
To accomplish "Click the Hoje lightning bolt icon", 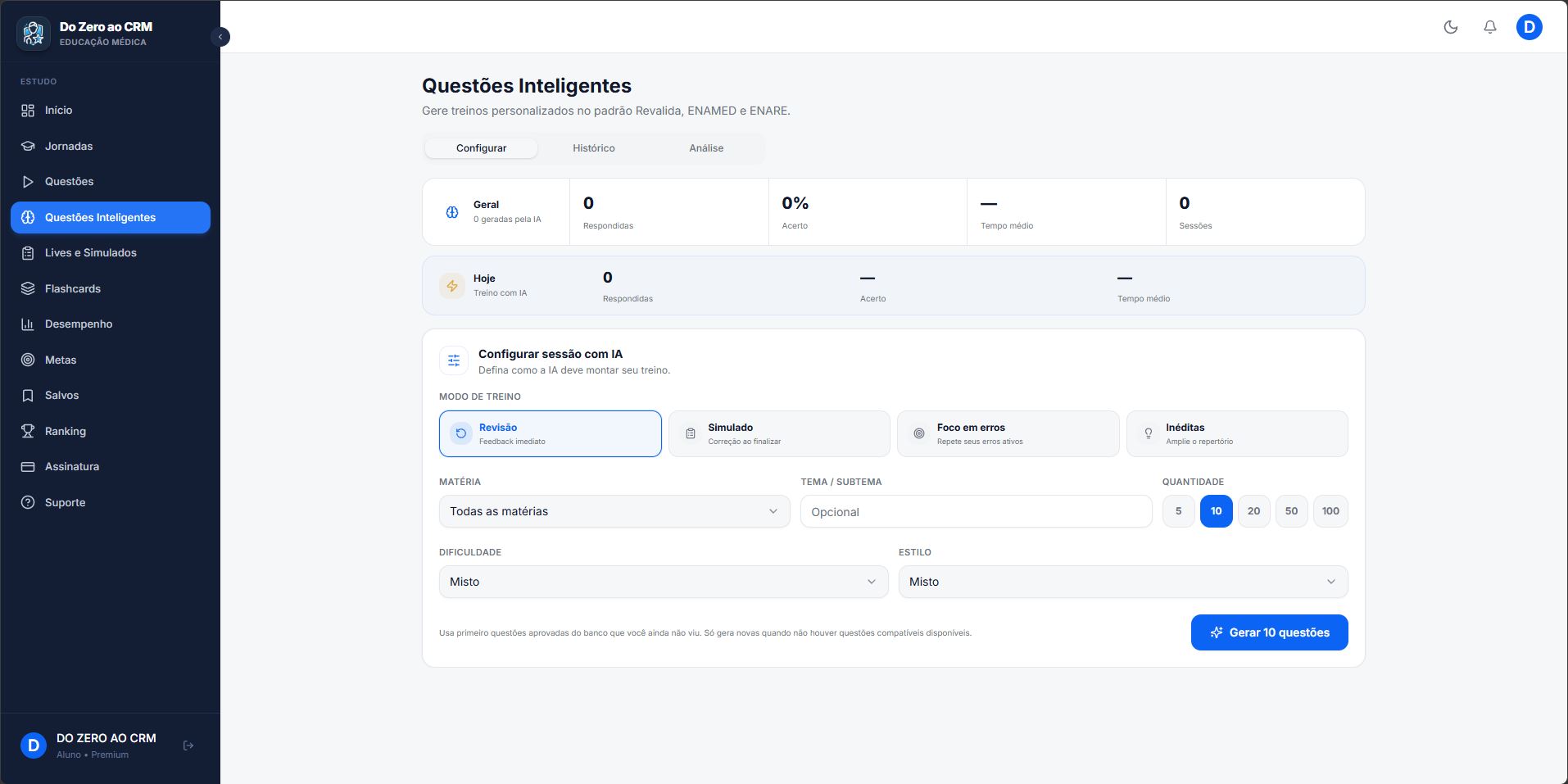I will click(452, 286).
